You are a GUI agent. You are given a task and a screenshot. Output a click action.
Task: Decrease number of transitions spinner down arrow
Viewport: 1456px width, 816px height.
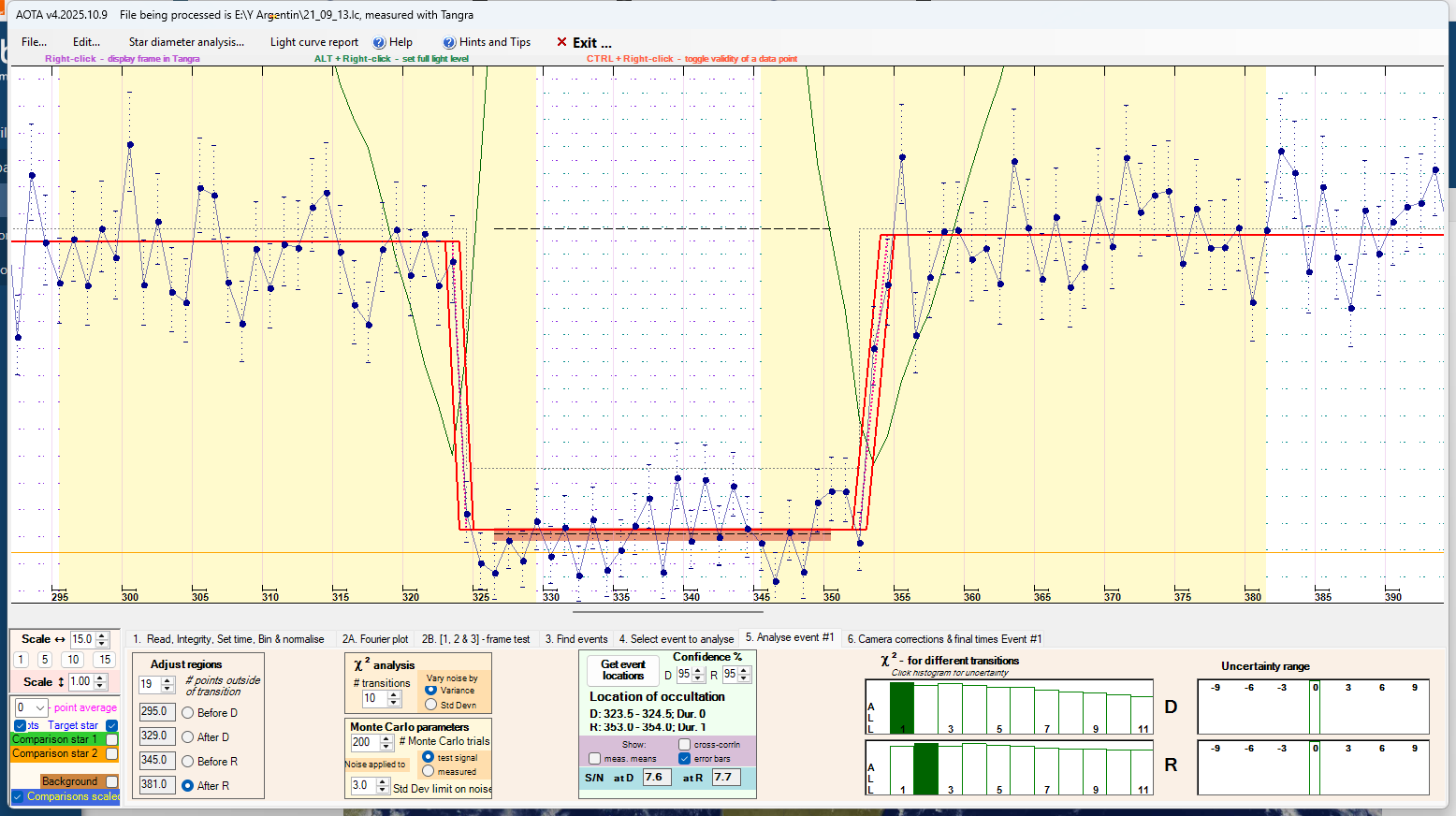pyautogui.click(x=394, y=703)
